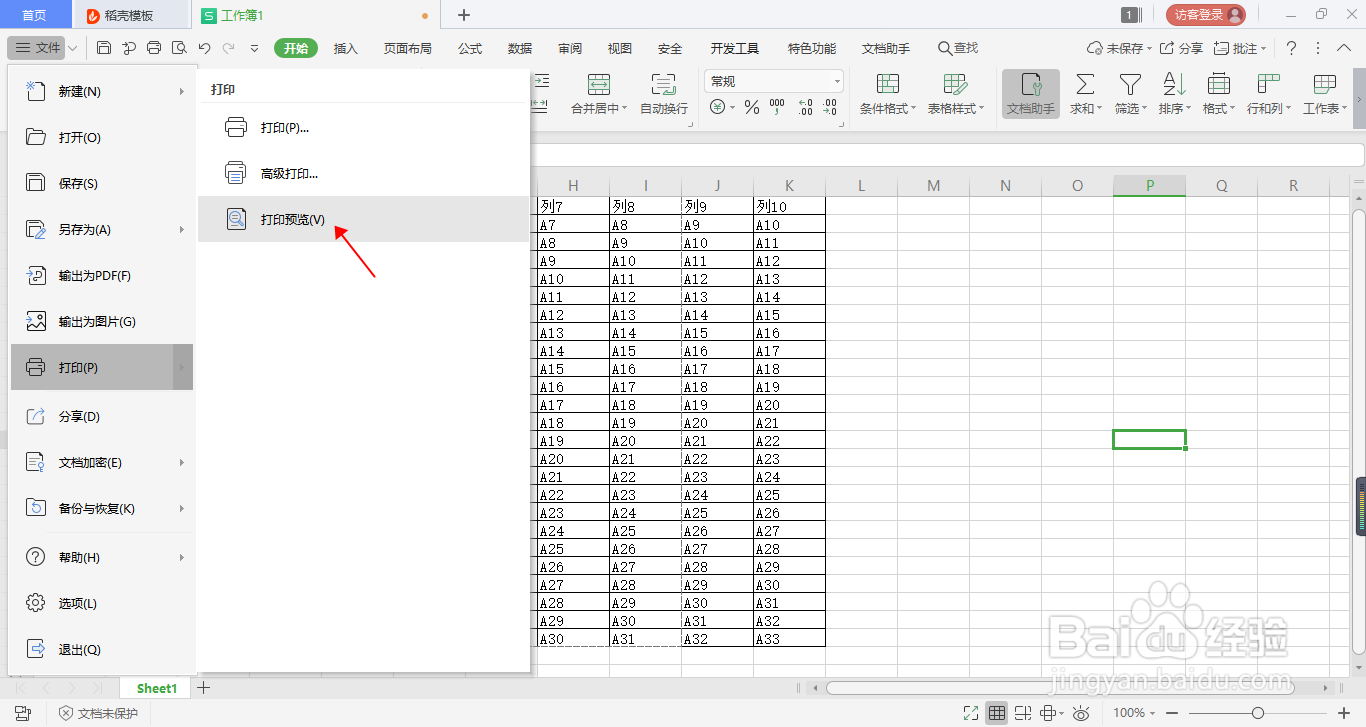Click 行和列 rows and columns icon
This screenshot has height=727, width=1366.
click(1269, 84)
